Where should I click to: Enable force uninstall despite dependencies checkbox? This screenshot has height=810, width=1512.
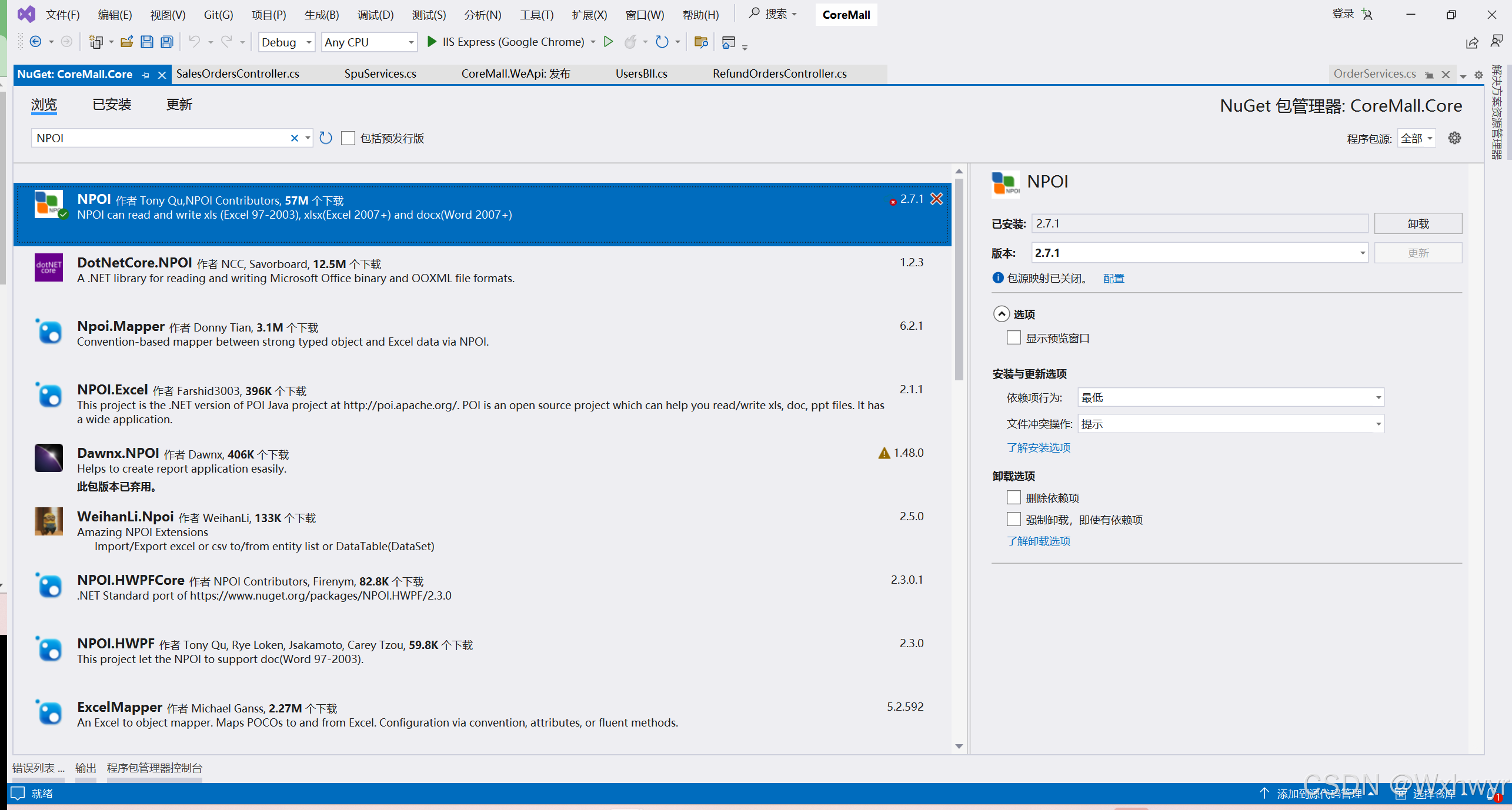(x=1013, y=520)
